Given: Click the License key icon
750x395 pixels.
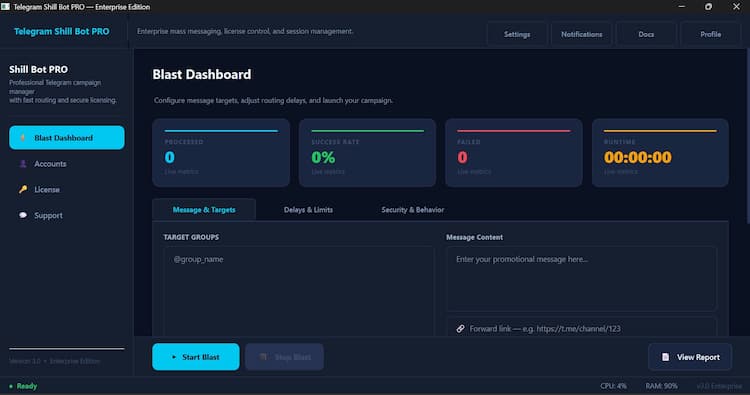Looking at the screenshot, I should click(x=22, y=189).
